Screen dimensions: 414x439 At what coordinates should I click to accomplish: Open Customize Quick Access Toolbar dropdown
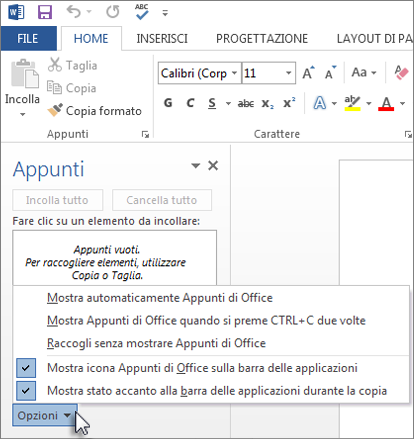click(165, 13)
